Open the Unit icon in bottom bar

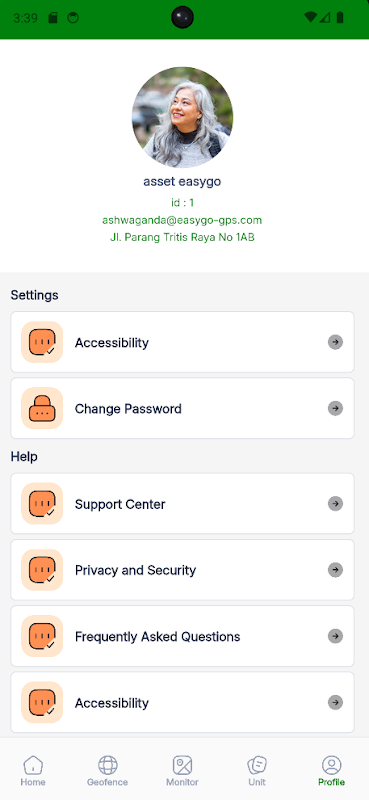pos(257,765)
